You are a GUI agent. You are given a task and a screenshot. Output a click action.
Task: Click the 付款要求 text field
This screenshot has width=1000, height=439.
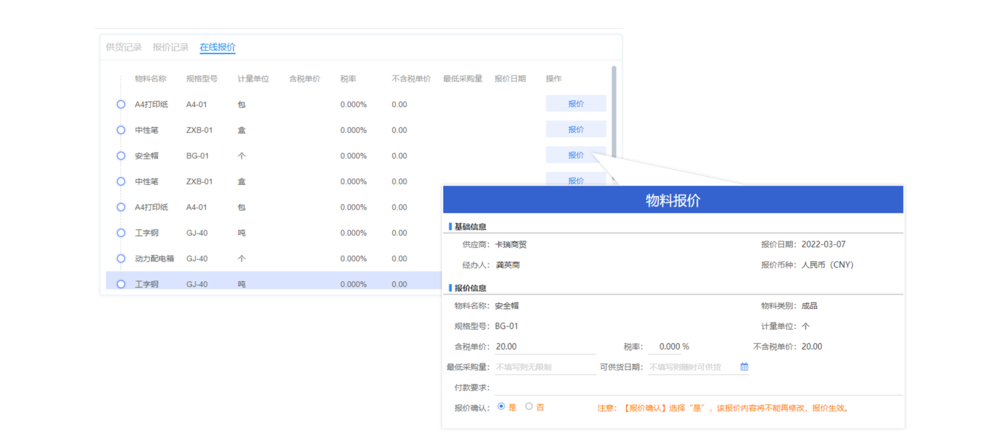pos(698,387)
